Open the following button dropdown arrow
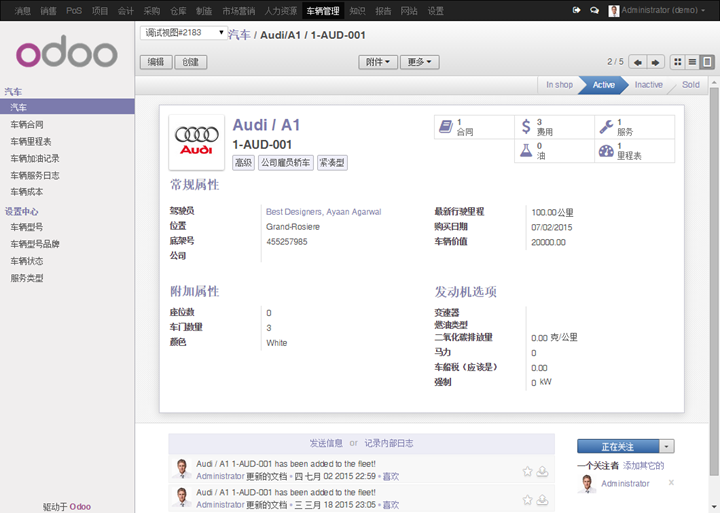 click(x=667, y=446)
